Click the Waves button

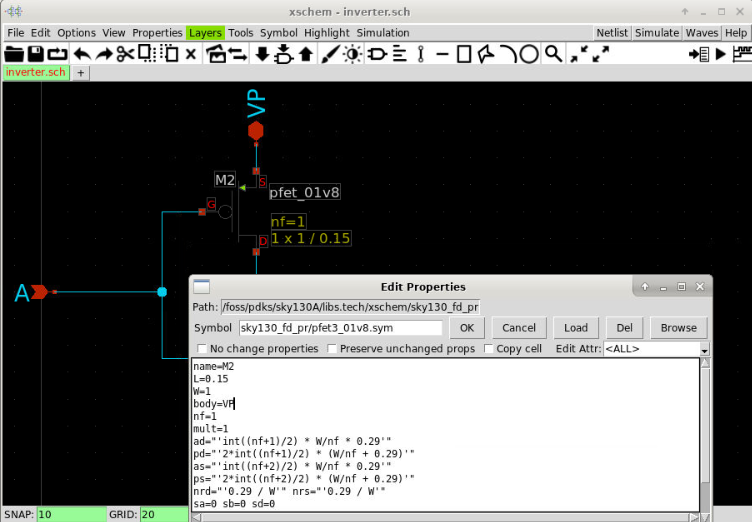[x=702, y=33]
